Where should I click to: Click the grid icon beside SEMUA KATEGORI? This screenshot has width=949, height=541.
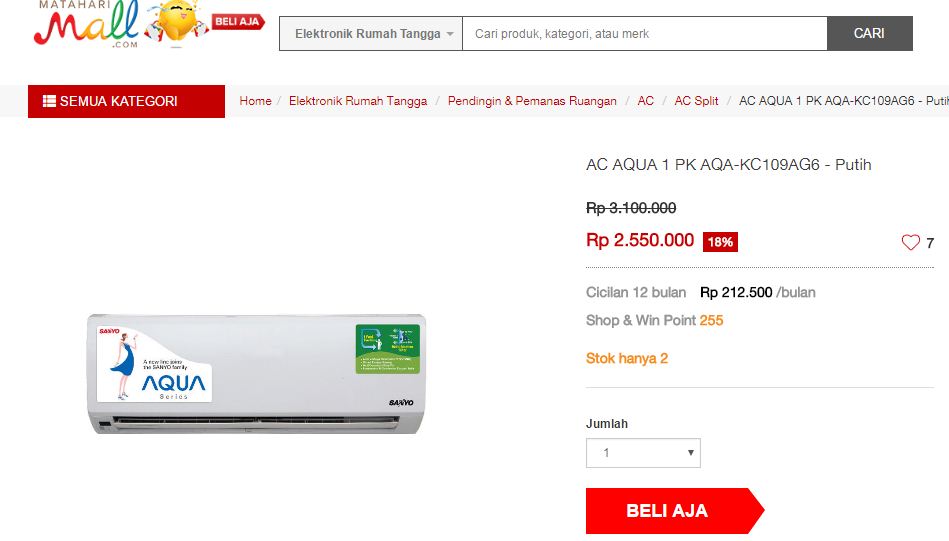click(49, 101)
